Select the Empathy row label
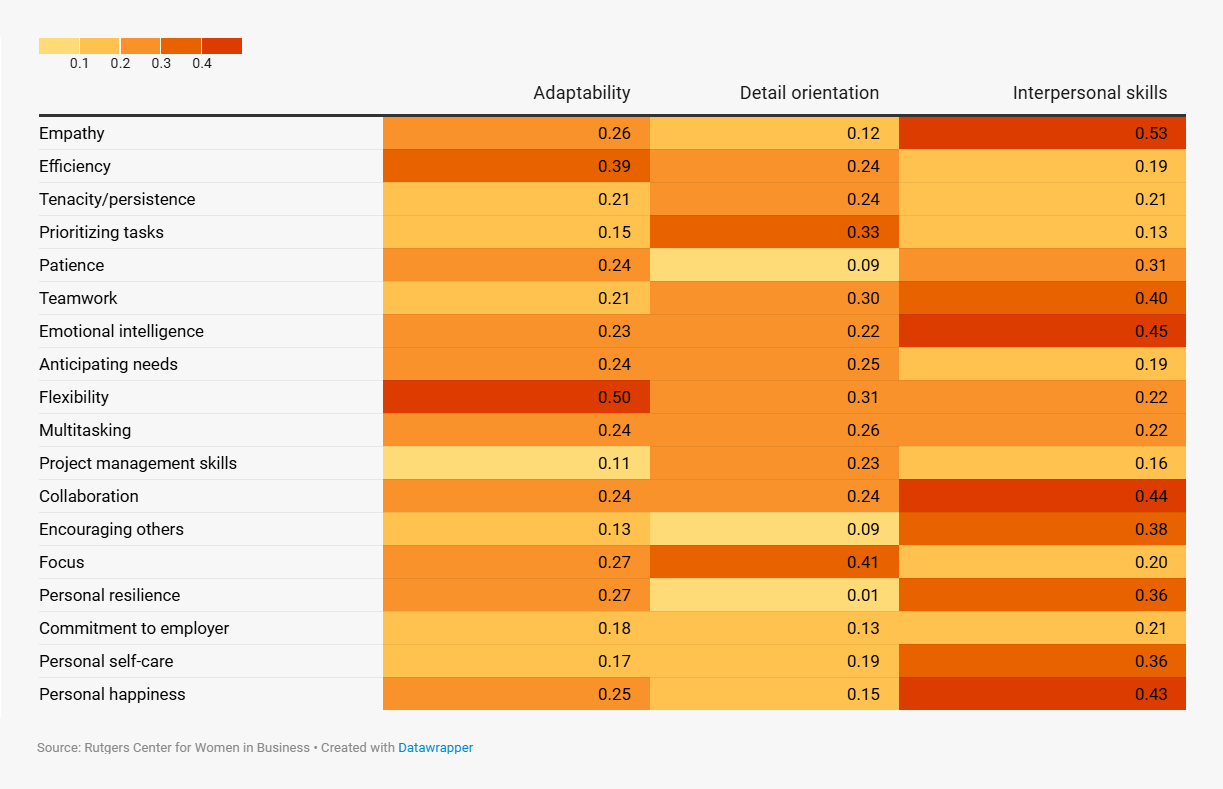This screenshot has width=1223, height=789. coord(72,133)
